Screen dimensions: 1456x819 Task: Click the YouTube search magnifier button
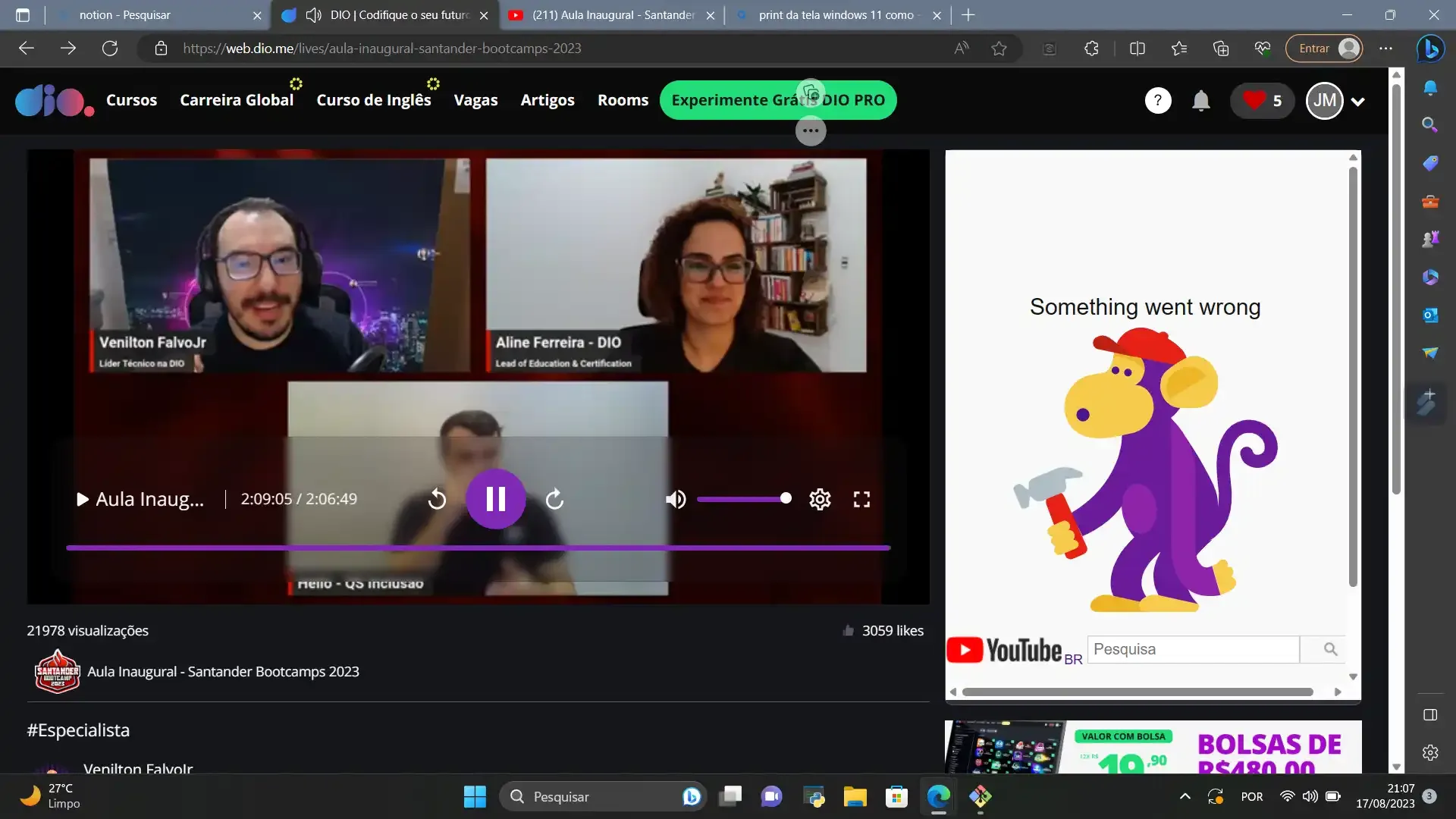(1330, 649)
